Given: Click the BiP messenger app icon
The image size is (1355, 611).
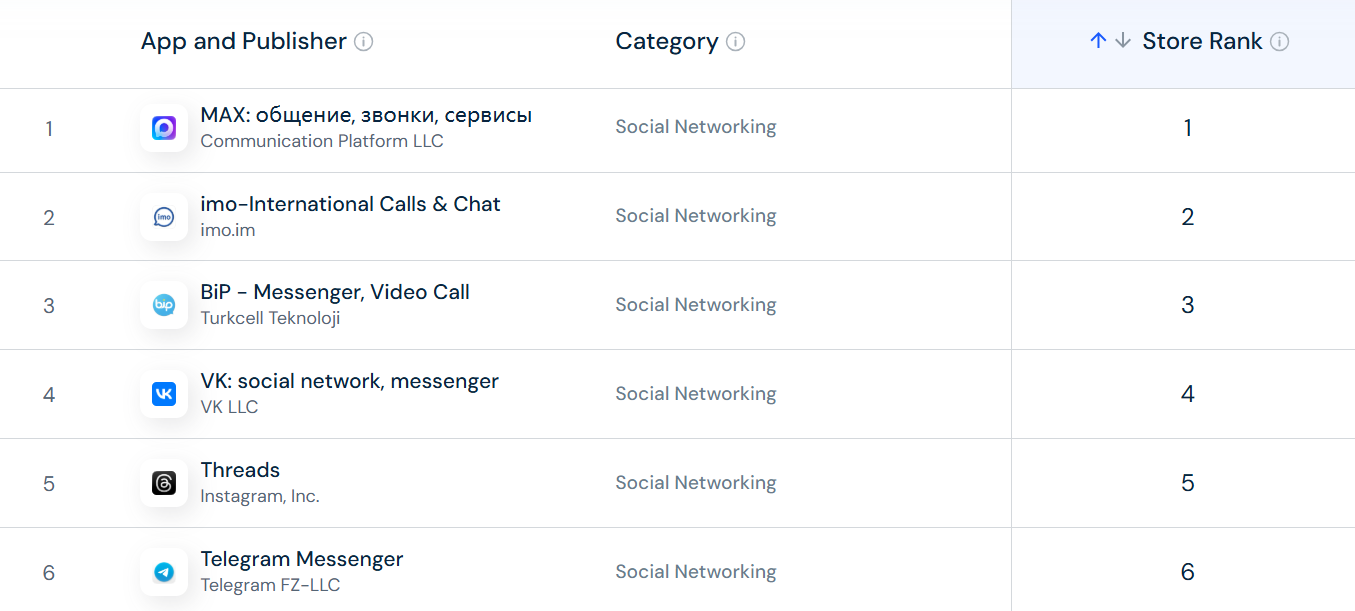Looking at the screenshot, I should tap(164, 305).
